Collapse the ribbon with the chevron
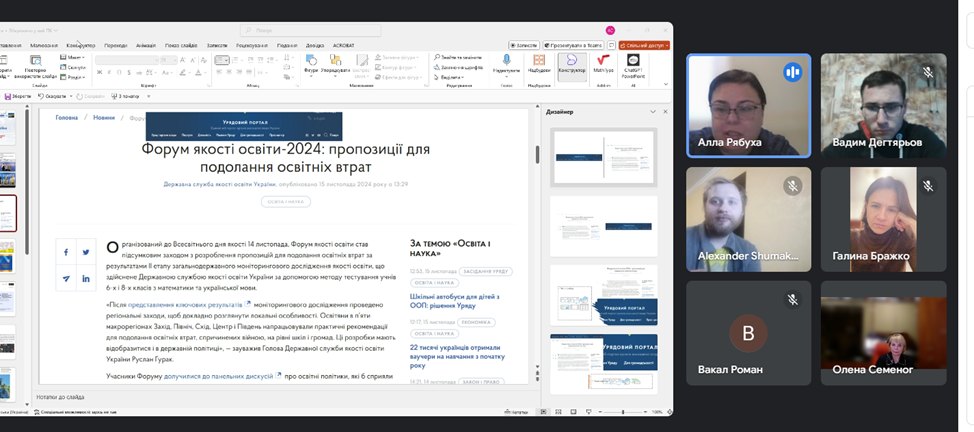This screenshot has height=432, width=974. pyautogui.click(x=666, y=84)
